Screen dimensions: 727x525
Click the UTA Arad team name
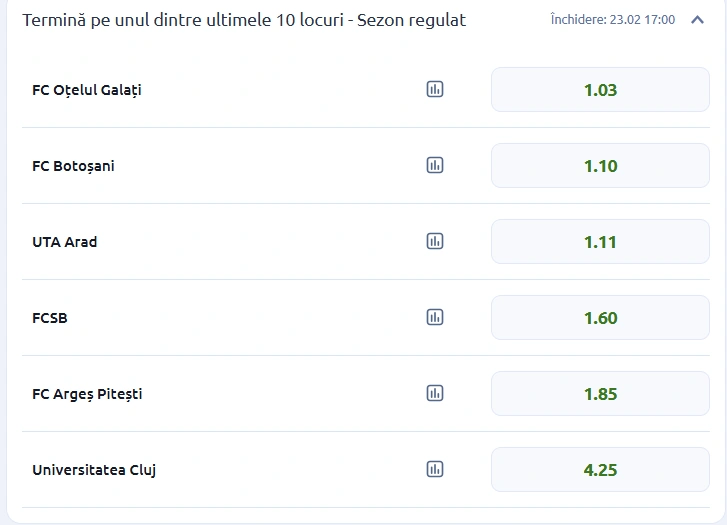[x=65, y=242]
